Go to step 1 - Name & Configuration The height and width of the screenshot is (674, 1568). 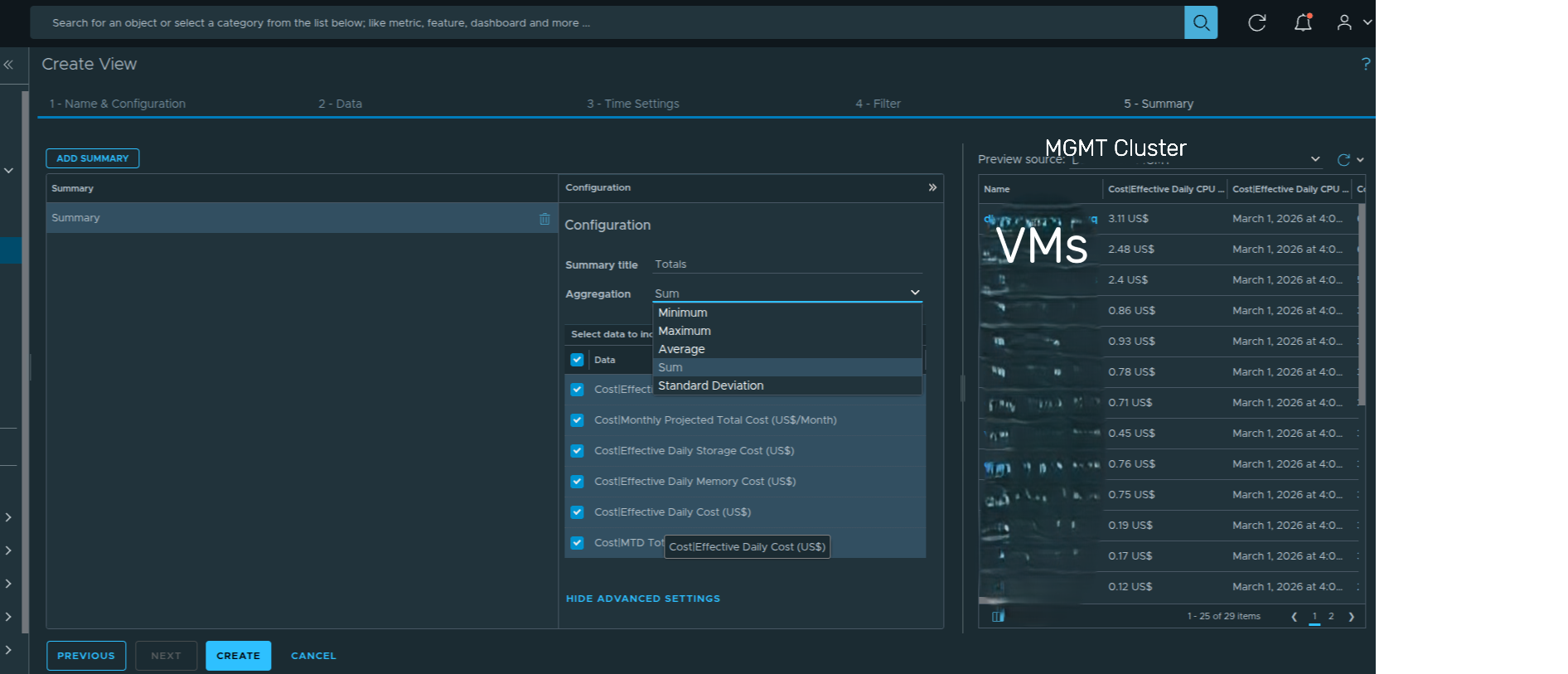point(117,104)
